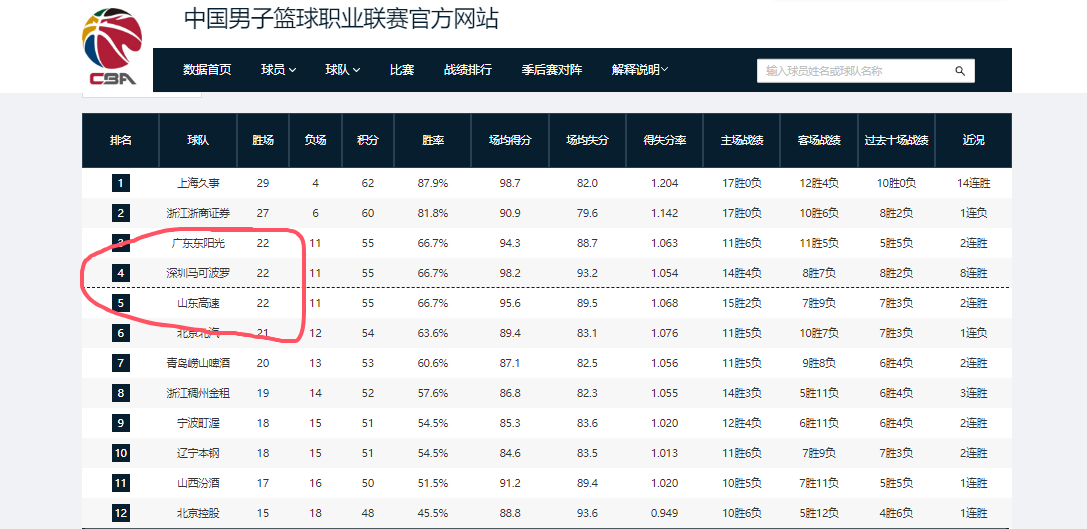Go to 数据首页 in navigation

pyautogui.click(x=207, y=70)
